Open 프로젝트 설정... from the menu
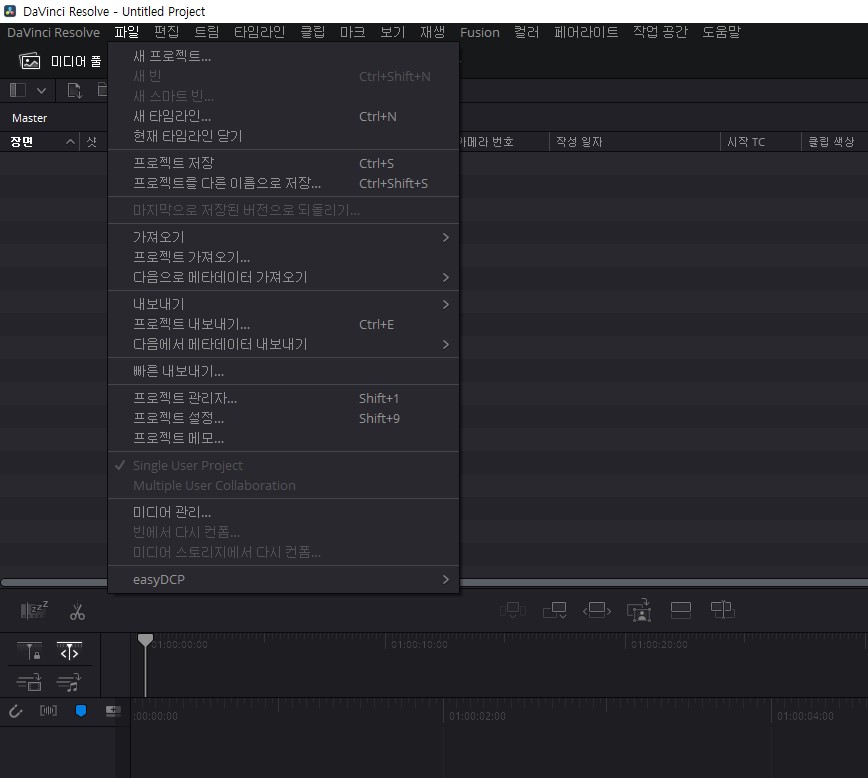868x778 pixels. pos(283,419)
